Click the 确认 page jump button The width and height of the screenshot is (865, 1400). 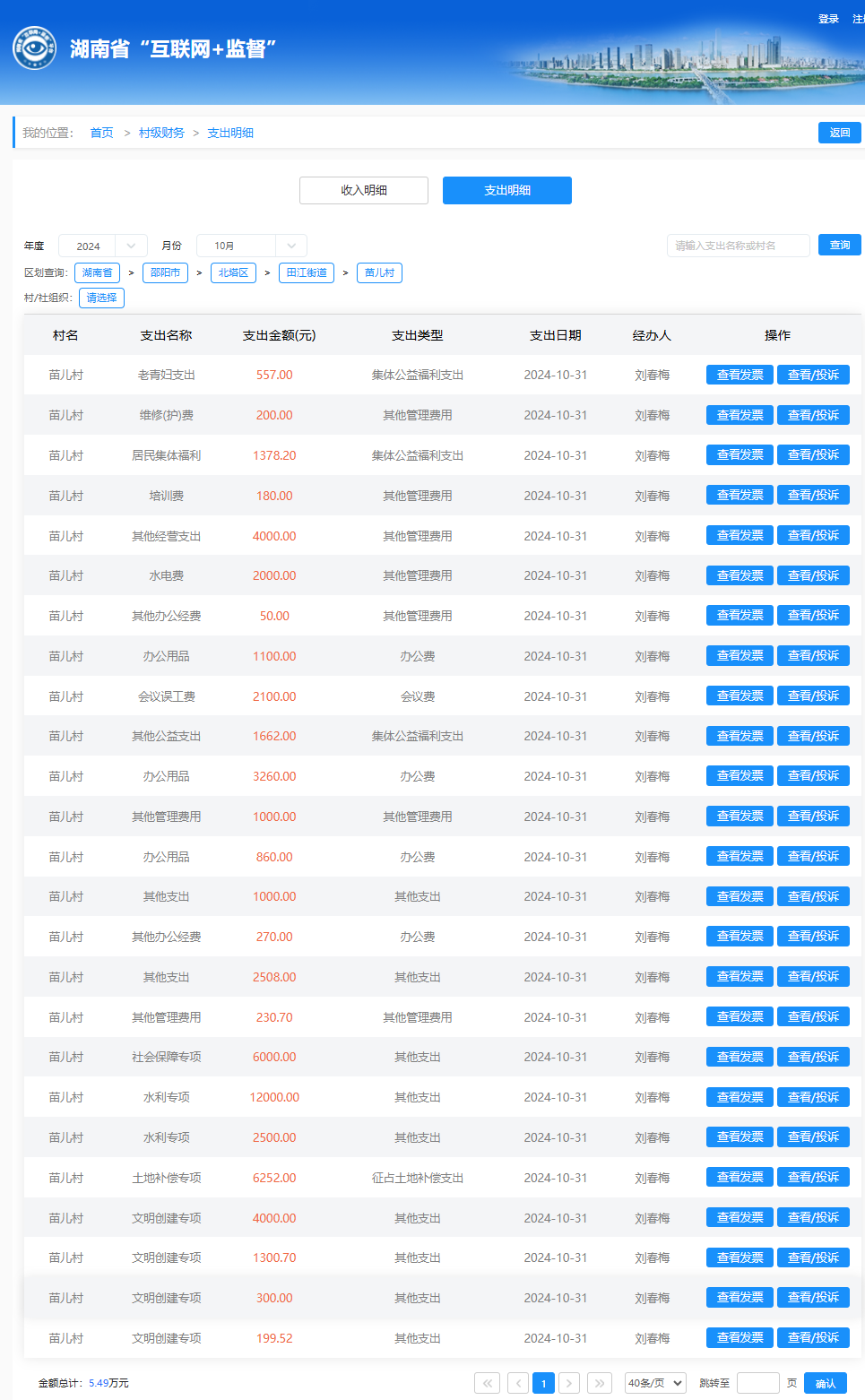[x=826, y=1383]
